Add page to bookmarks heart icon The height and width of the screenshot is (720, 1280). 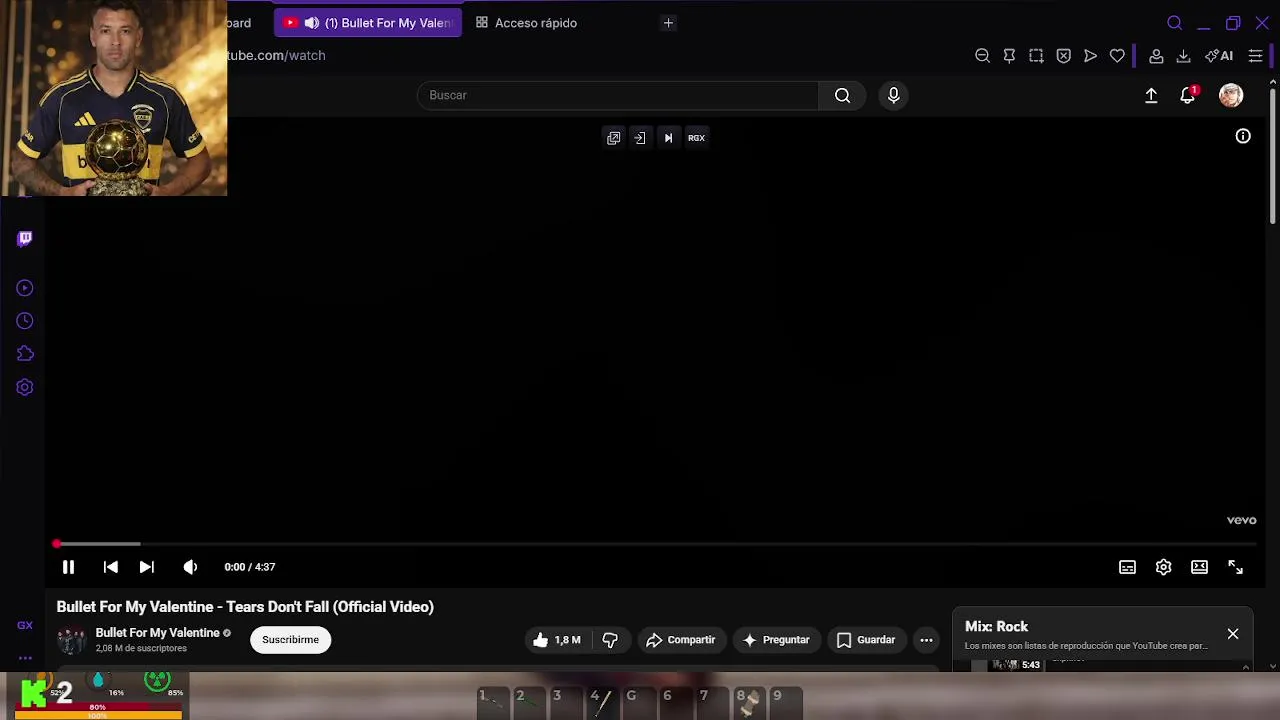click(x=1117, y=56)
